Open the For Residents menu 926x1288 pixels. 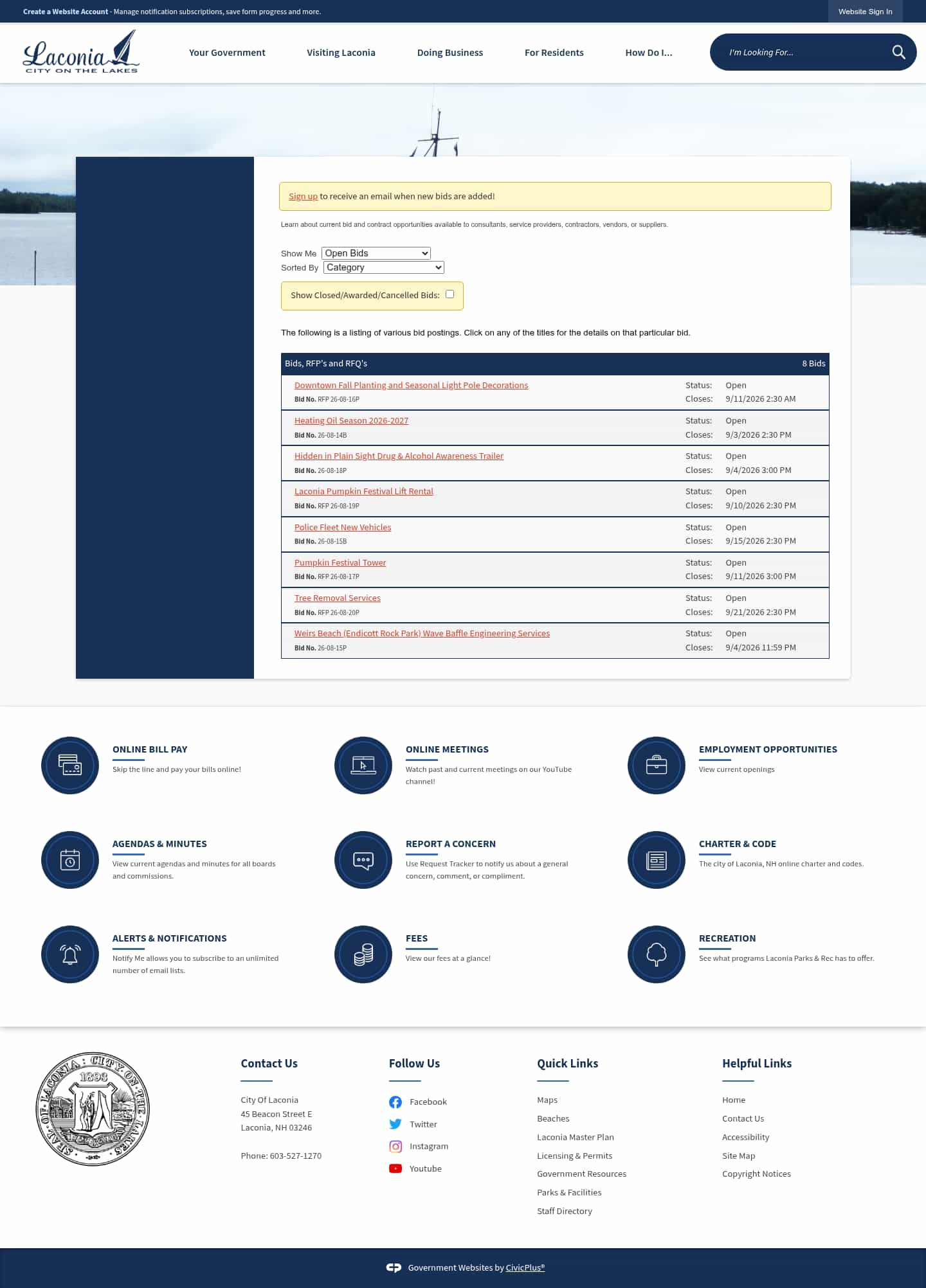554,53
